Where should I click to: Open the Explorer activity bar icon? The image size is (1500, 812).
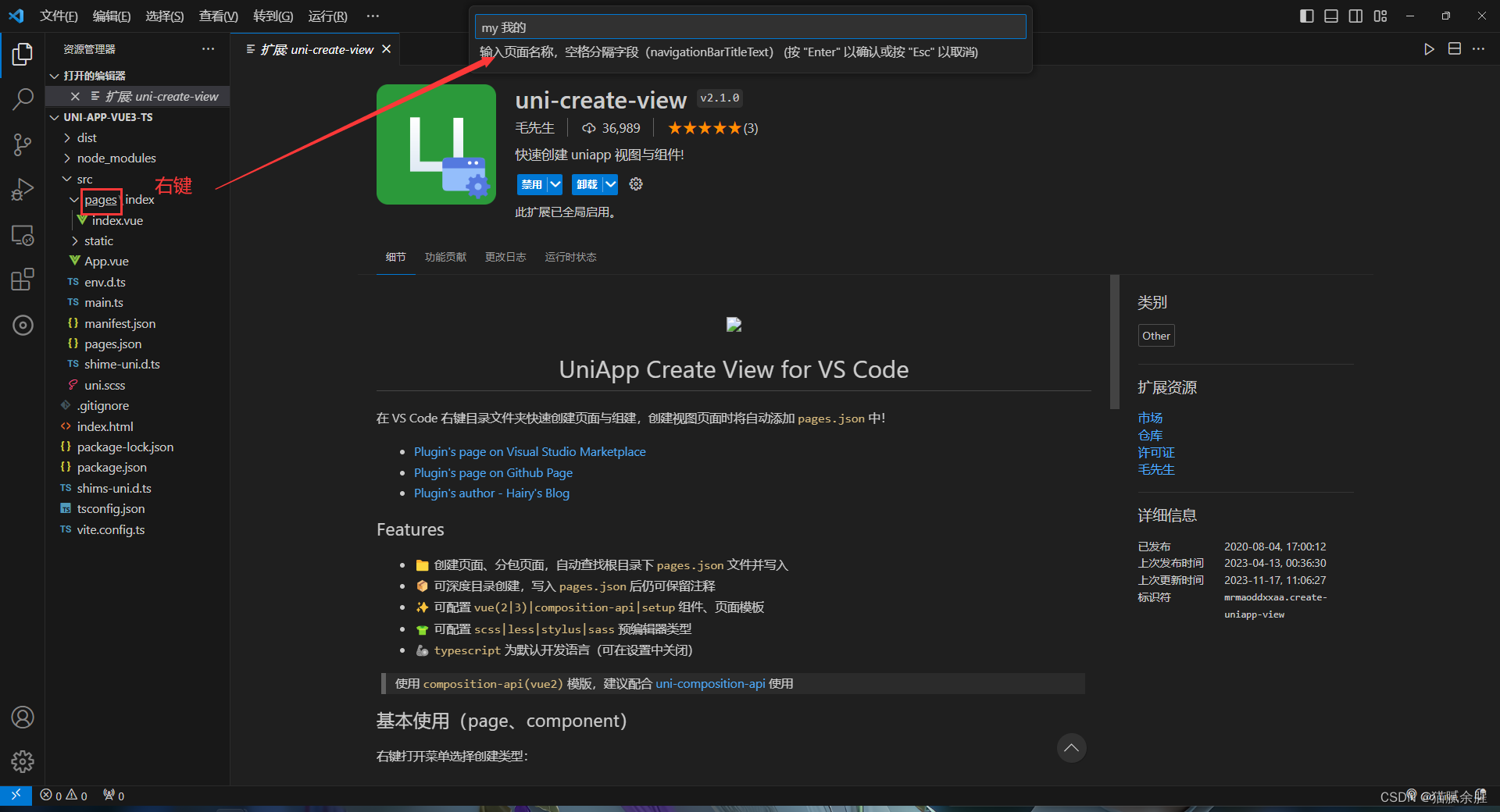tap(23, 54)
